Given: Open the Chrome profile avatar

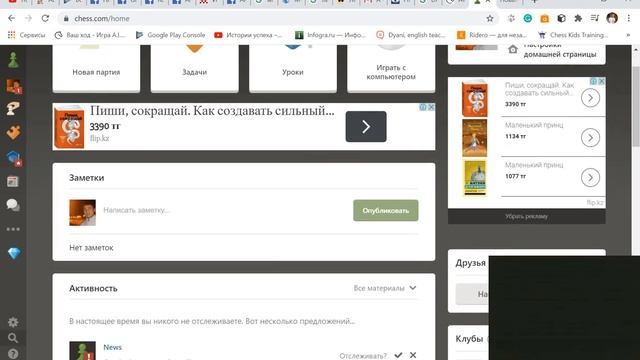Looking at the screenshot, I should (612, 18).
